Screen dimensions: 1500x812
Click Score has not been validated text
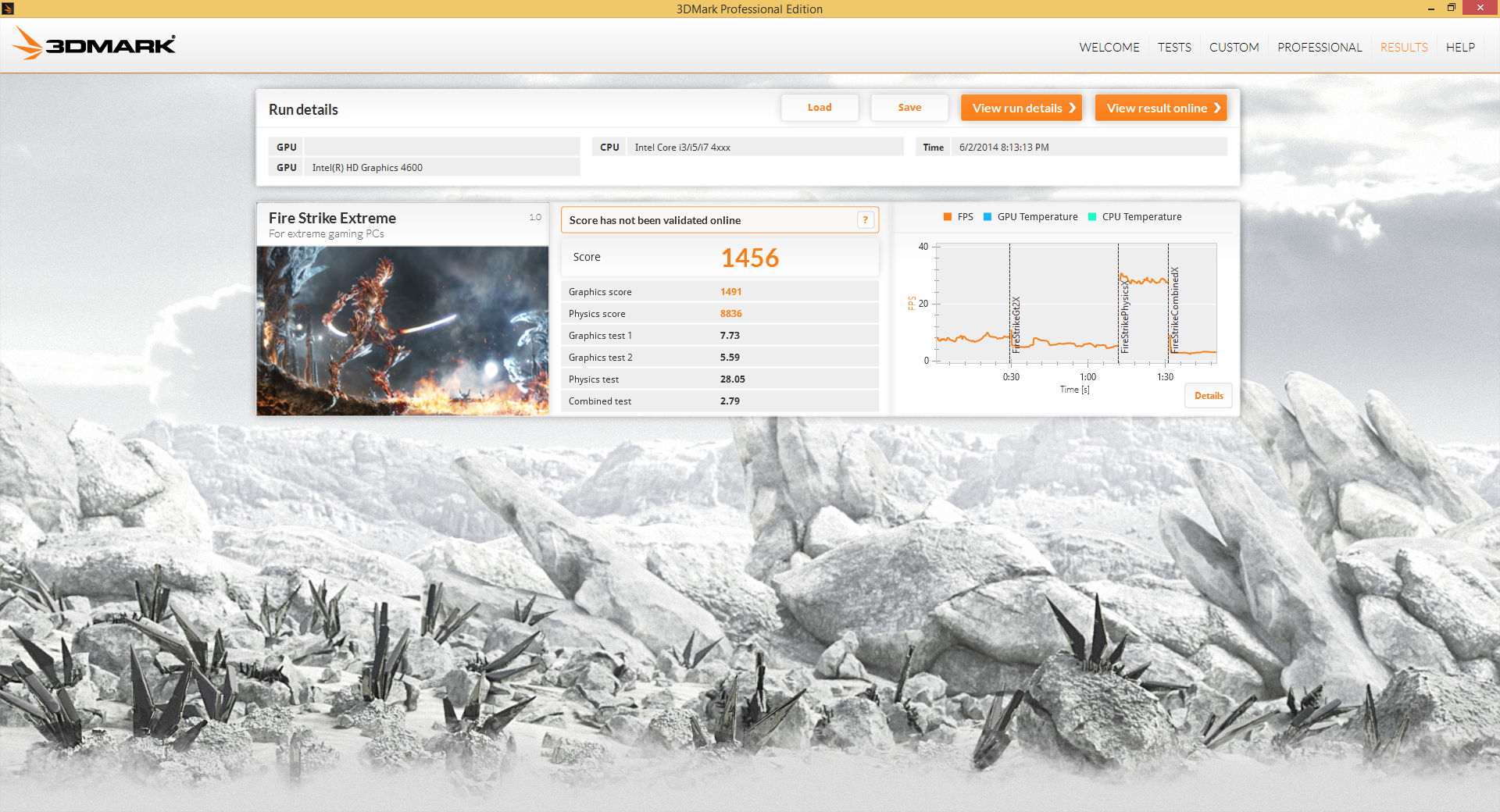click(655, 220)
